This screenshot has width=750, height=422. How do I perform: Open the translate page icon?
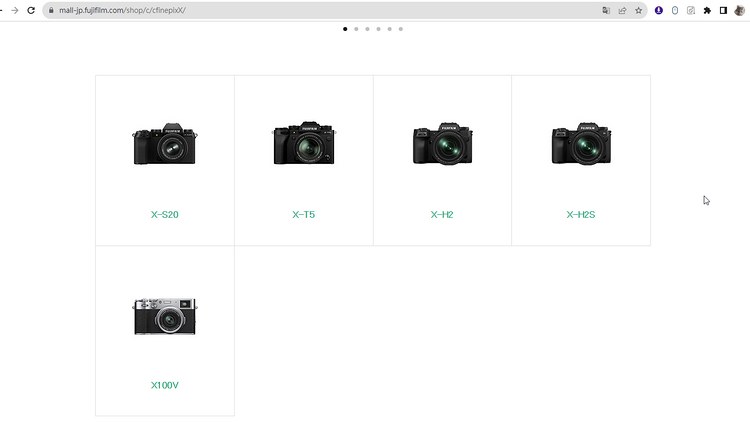click(x=606, y=10)
